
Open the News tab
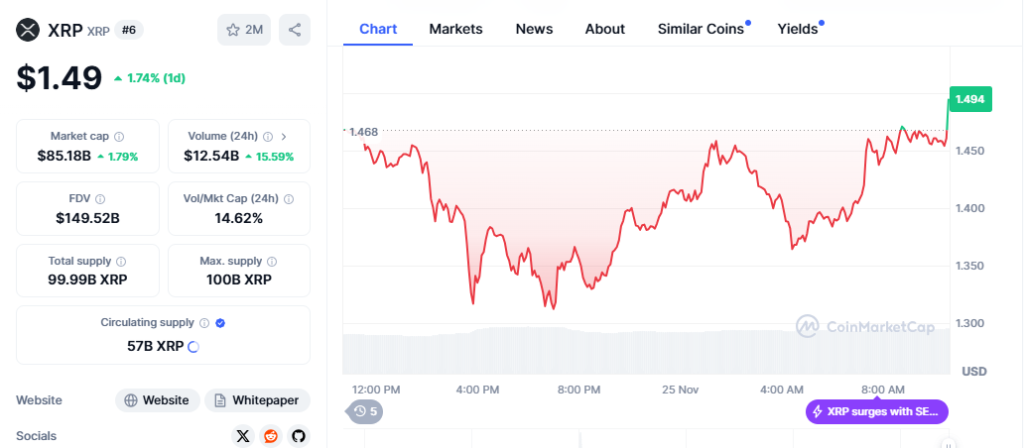click(x=534, y=29)
